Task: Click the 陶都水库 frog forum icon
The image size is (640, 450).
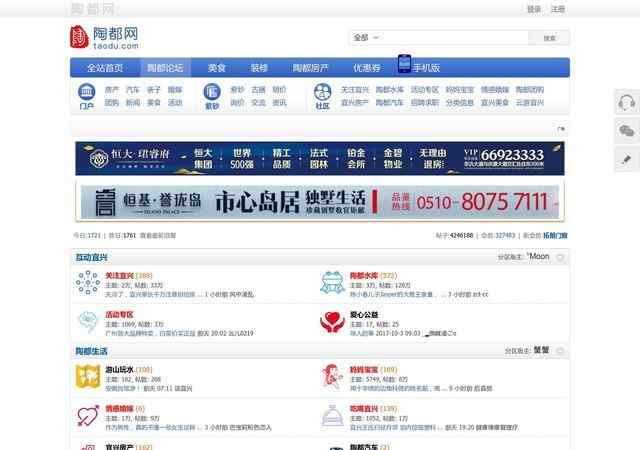Action: coord(331,282)
